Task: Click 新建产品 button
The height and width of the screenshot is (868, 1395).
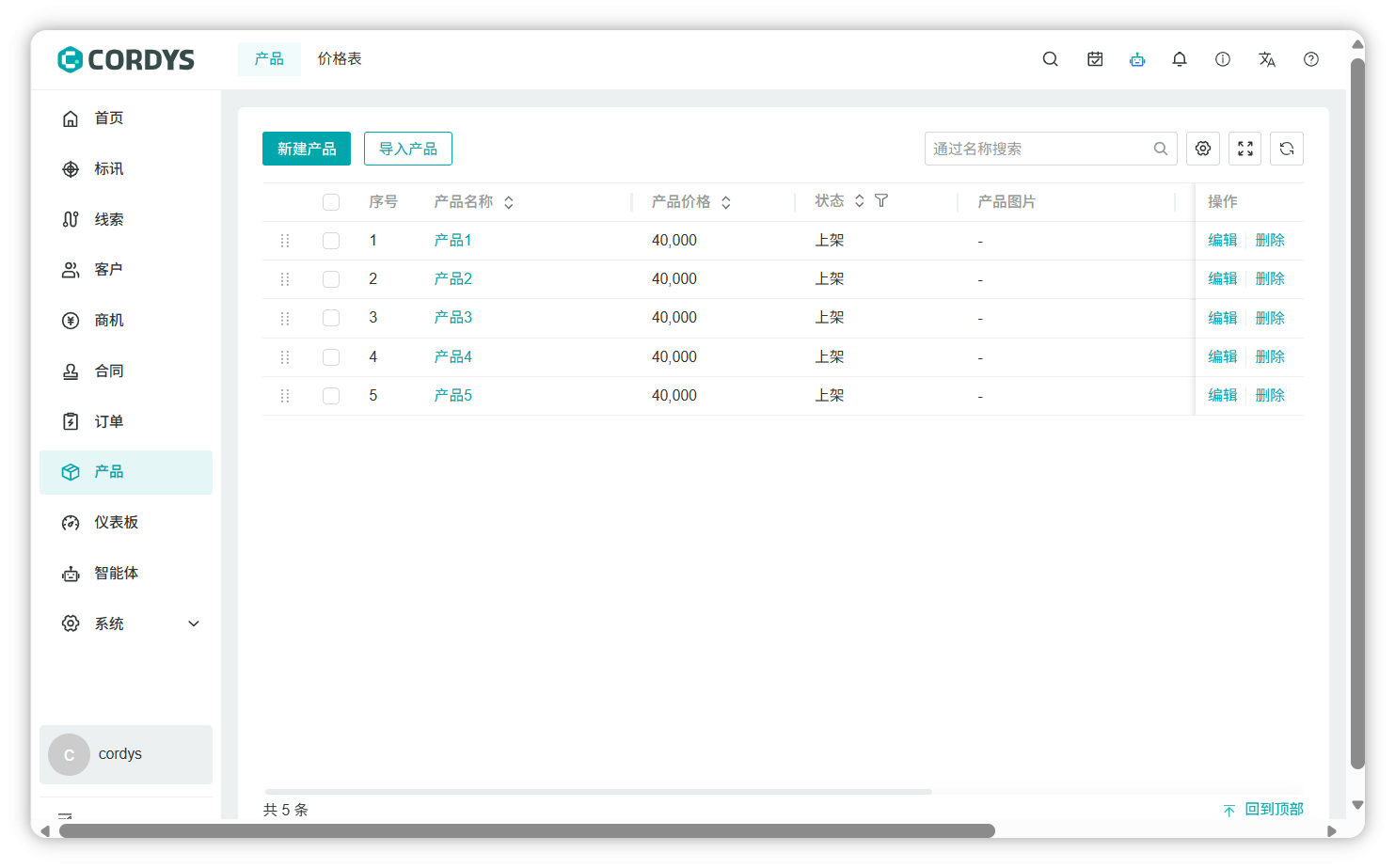Action: tap(307, 149)
